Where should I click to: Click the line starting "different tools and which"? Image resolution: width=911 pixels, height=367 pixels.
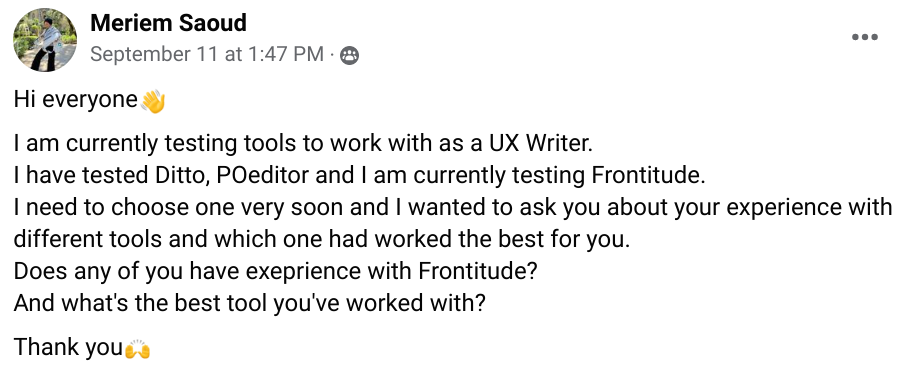click(322, 239)
